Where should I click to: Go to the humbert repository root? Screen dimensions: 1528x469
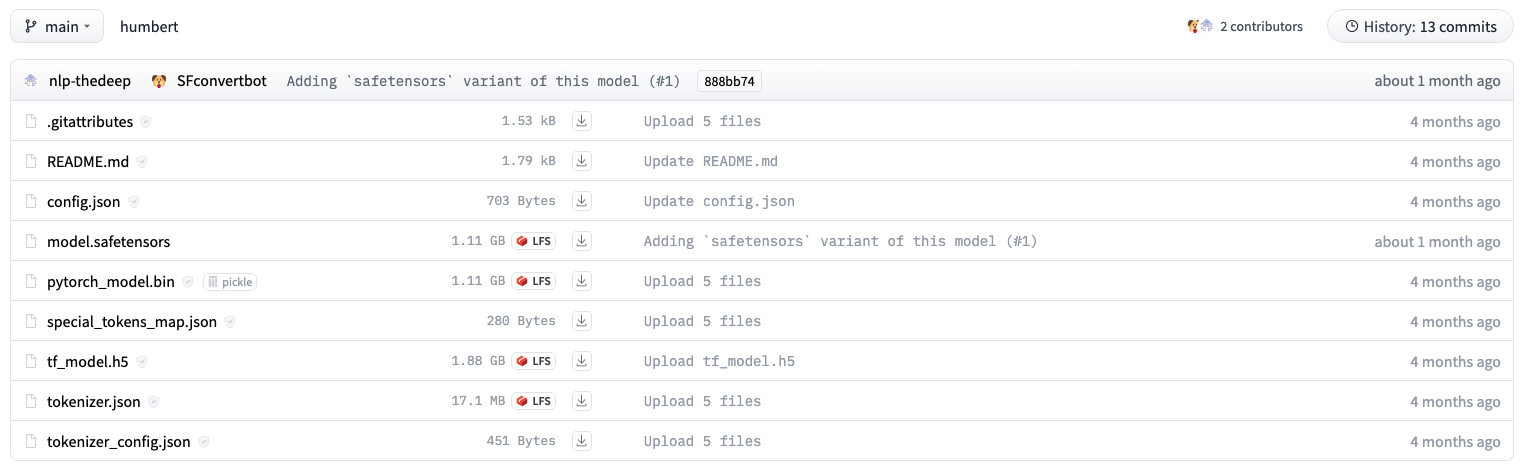[149, 27]
